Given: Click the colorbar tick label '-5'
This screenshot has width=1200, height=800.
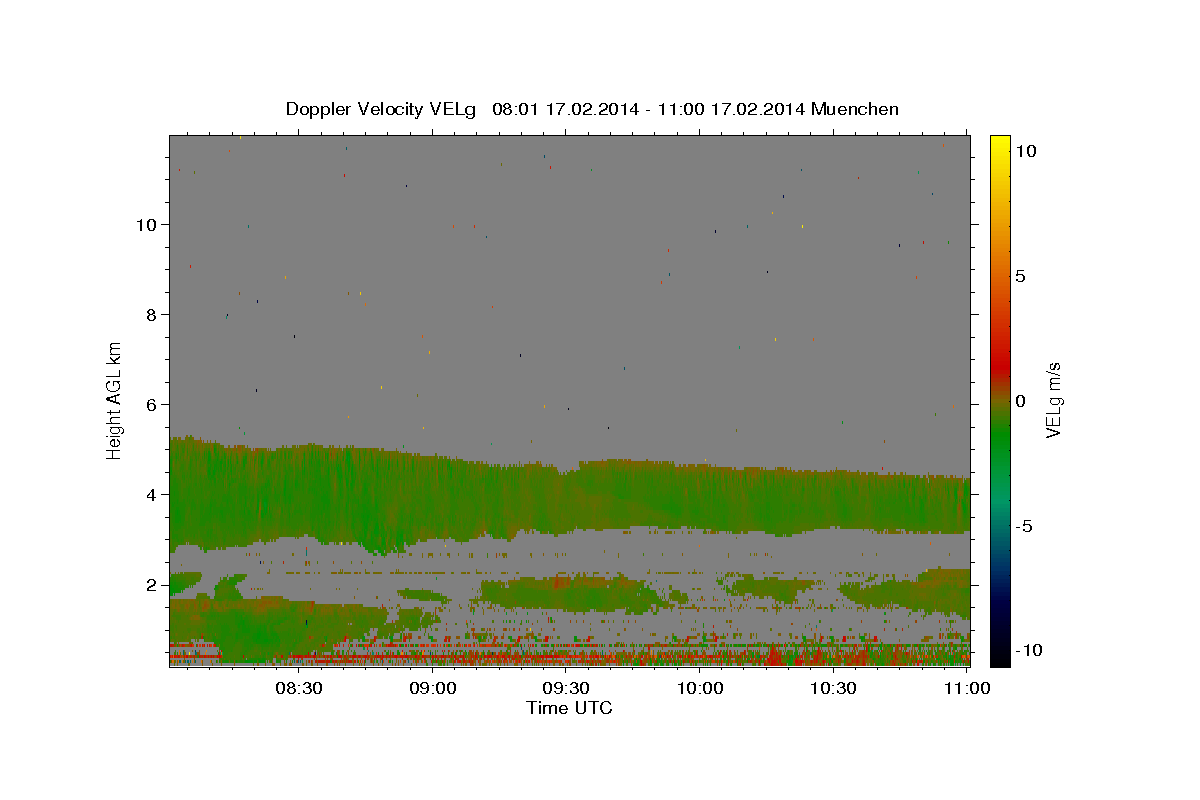Looking at the screenshot, I should pyautogui.click(x=1024, y=526).
